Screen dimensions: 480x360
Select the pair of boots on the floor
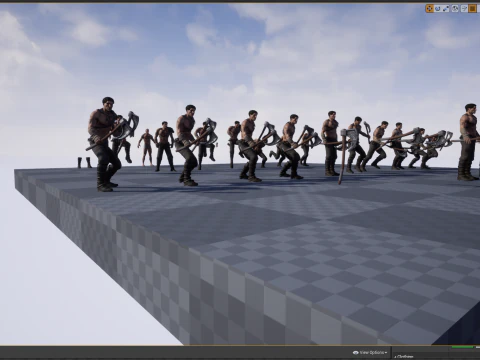pos(85,163)
